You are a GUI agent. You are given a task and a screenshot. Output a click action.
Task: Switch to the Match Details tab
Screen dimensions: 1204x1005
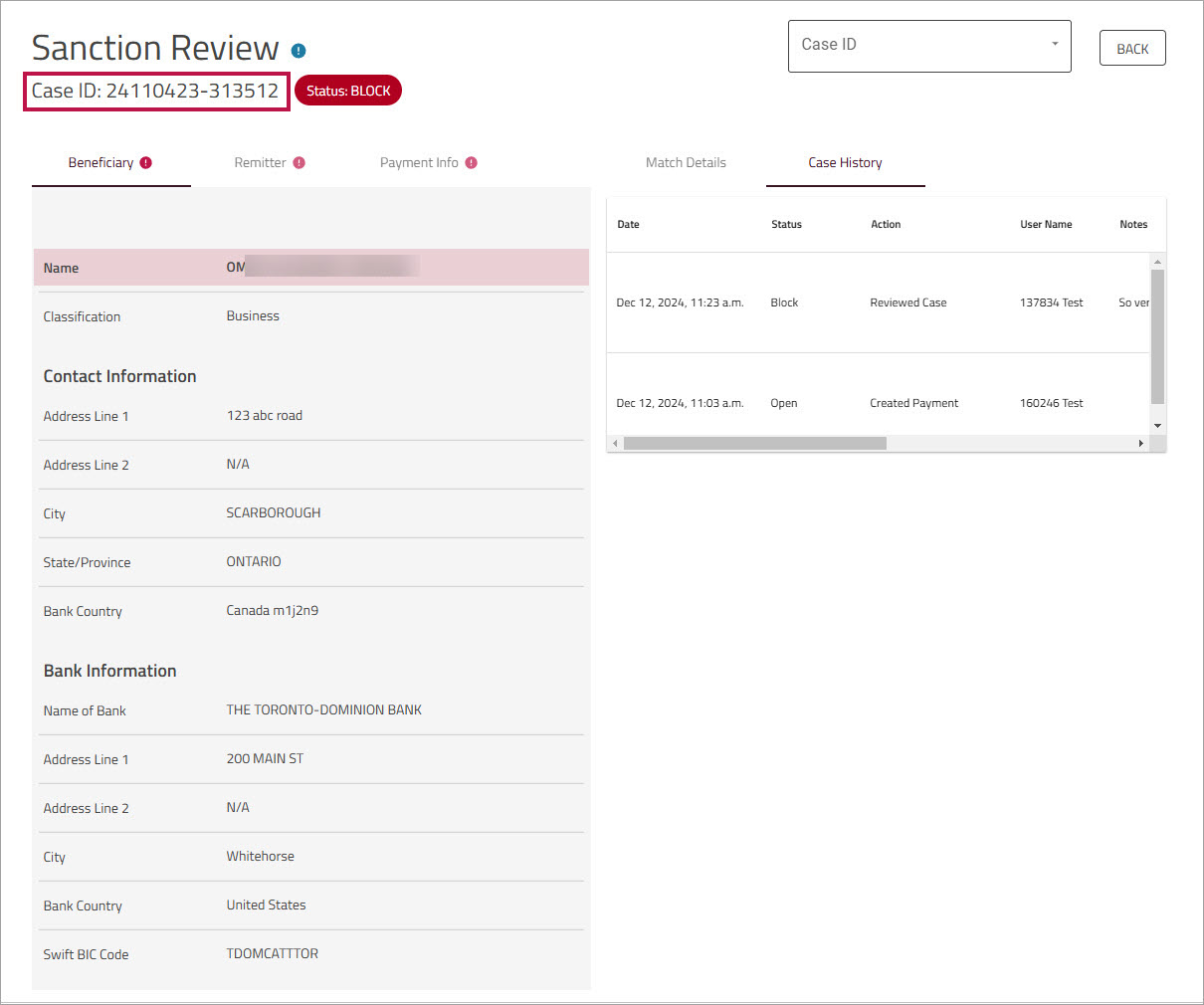click(686, 163)
